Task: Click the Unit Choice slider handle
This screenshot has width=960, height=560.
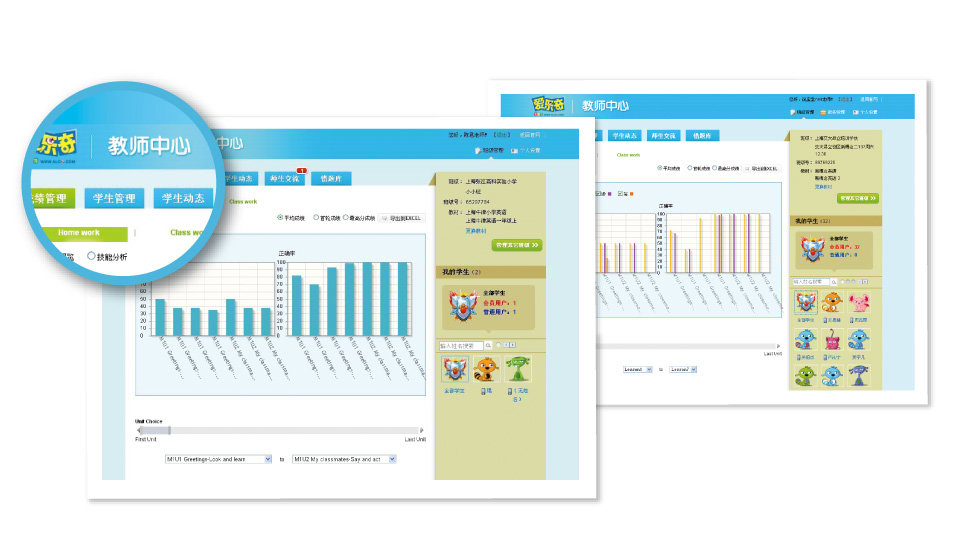Action: (x=169, y=430)
